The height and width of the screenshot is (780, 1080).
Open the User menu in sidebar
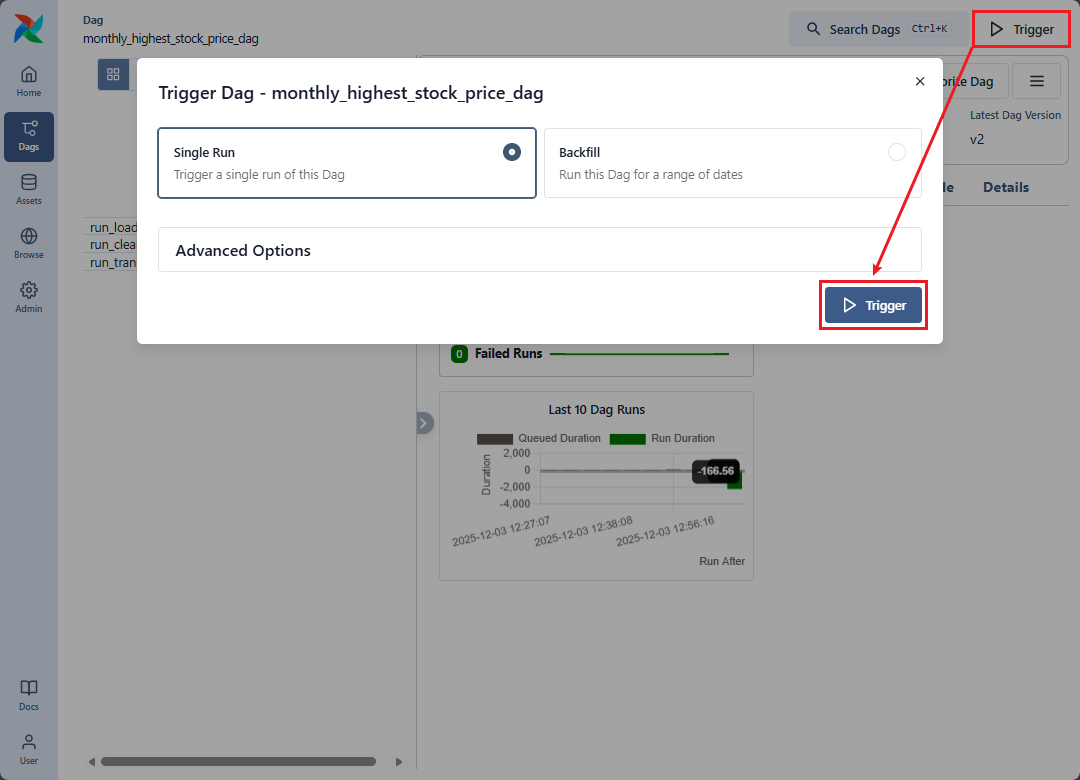(x=28, y=749)
